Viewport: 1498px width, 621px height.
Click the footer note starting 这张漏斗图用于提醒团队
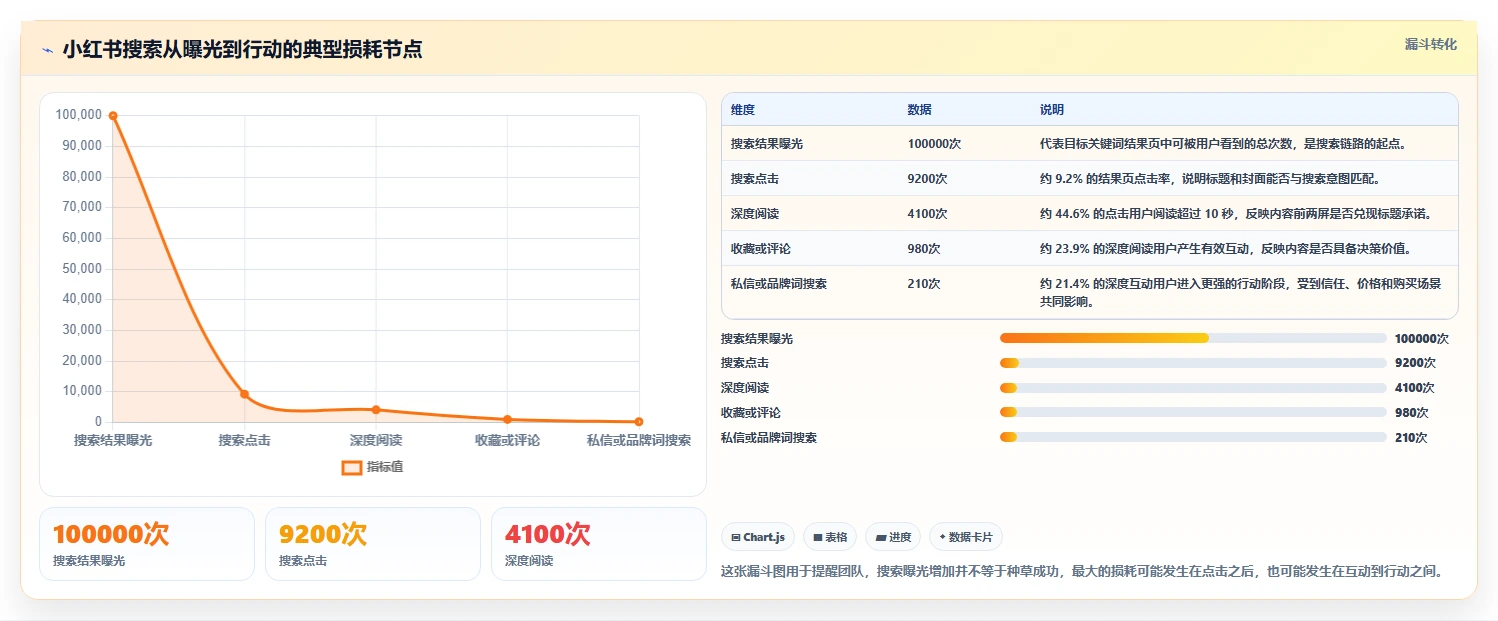[x=1082, y=571]
